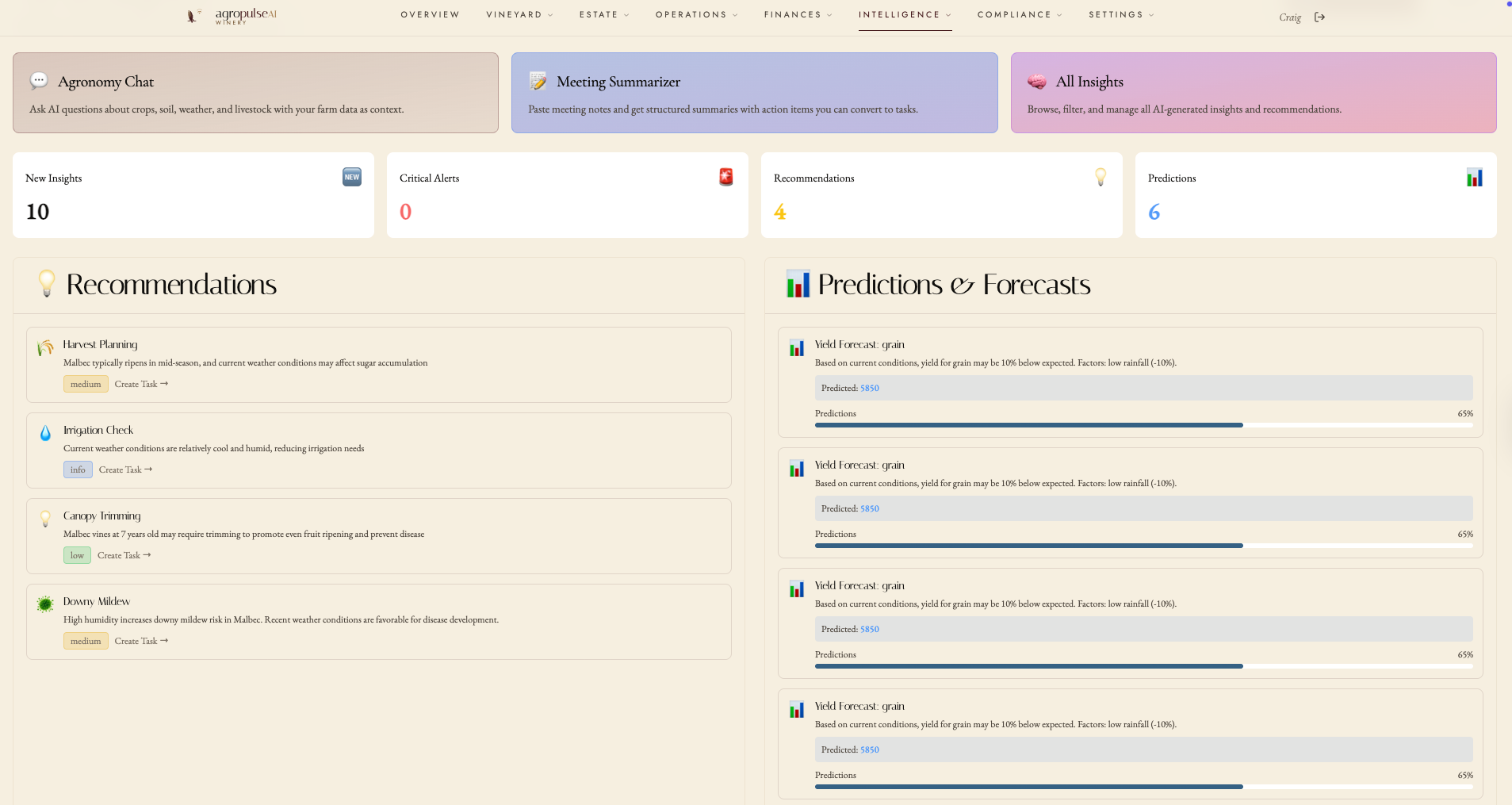Image resolution: width=1512 pixels, height=805 pixels.
Task: Create Task for Harvest Planning
Action: pyautogui.click(x=141, y=384)
